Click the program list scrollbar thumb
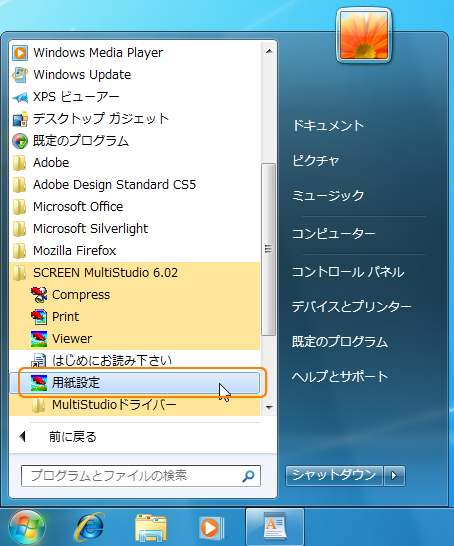Screen dimensions: 454x546 click(268, 249)
